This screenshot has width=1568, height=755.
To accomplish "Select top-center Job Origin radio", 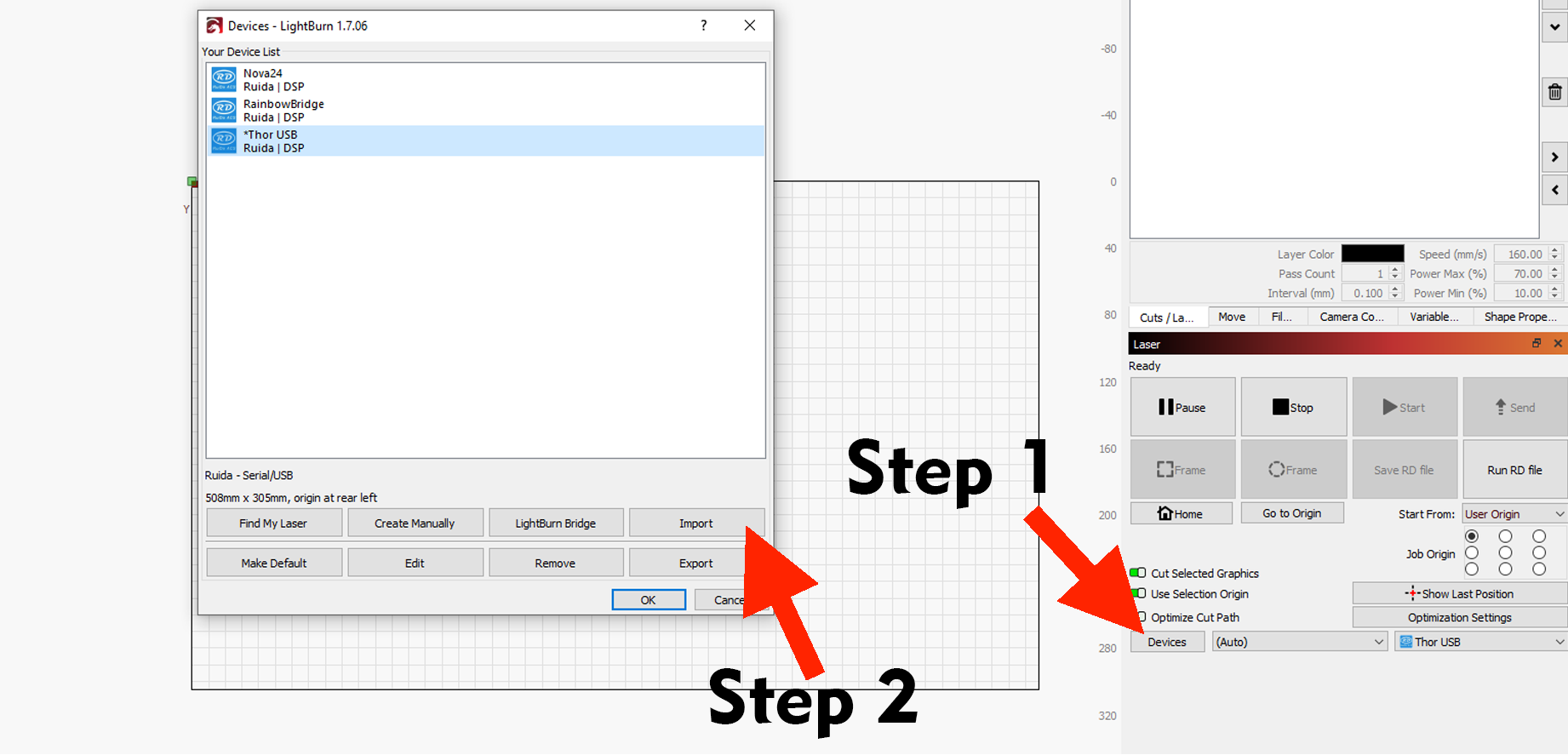I will point(1505,536).
